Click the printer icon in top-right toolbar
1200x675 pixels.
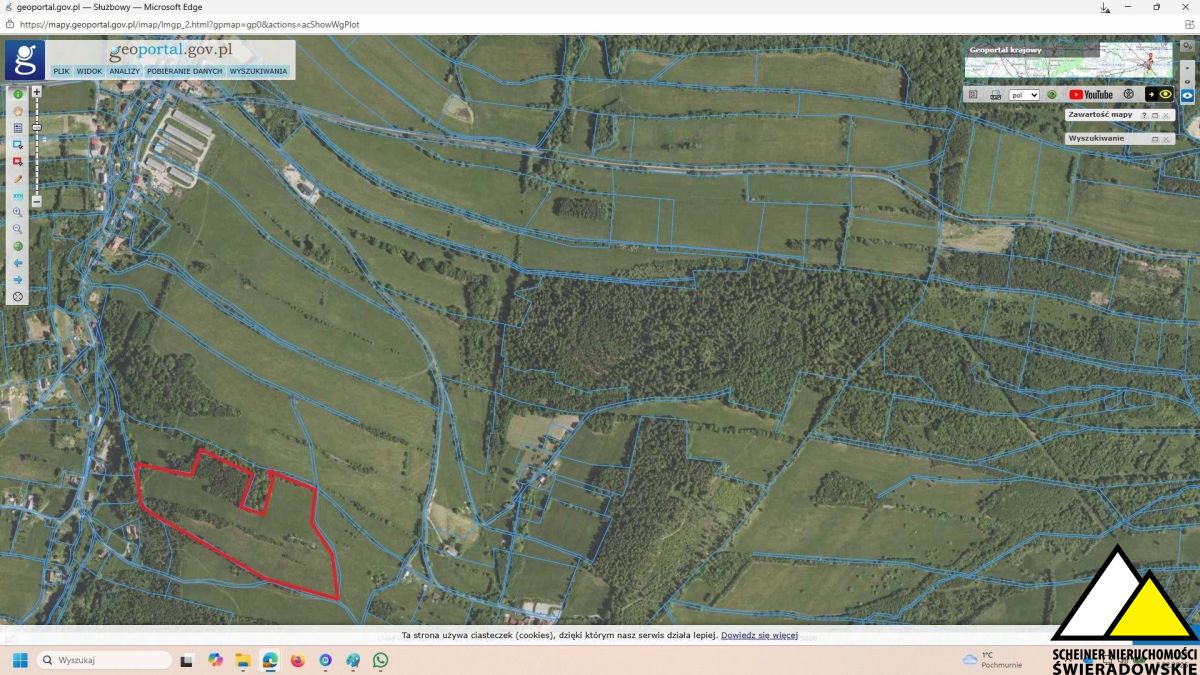995,94
